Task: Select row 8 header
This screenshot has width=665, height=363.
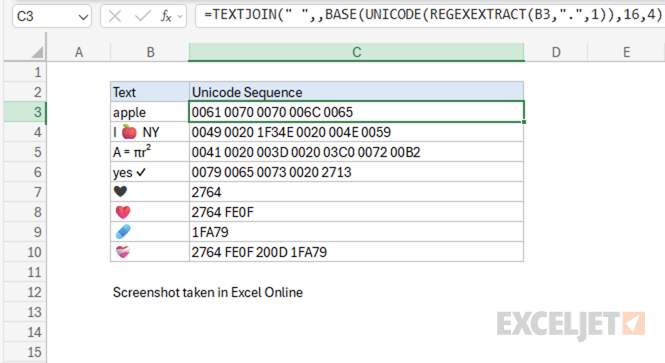Action: point(25,212)
